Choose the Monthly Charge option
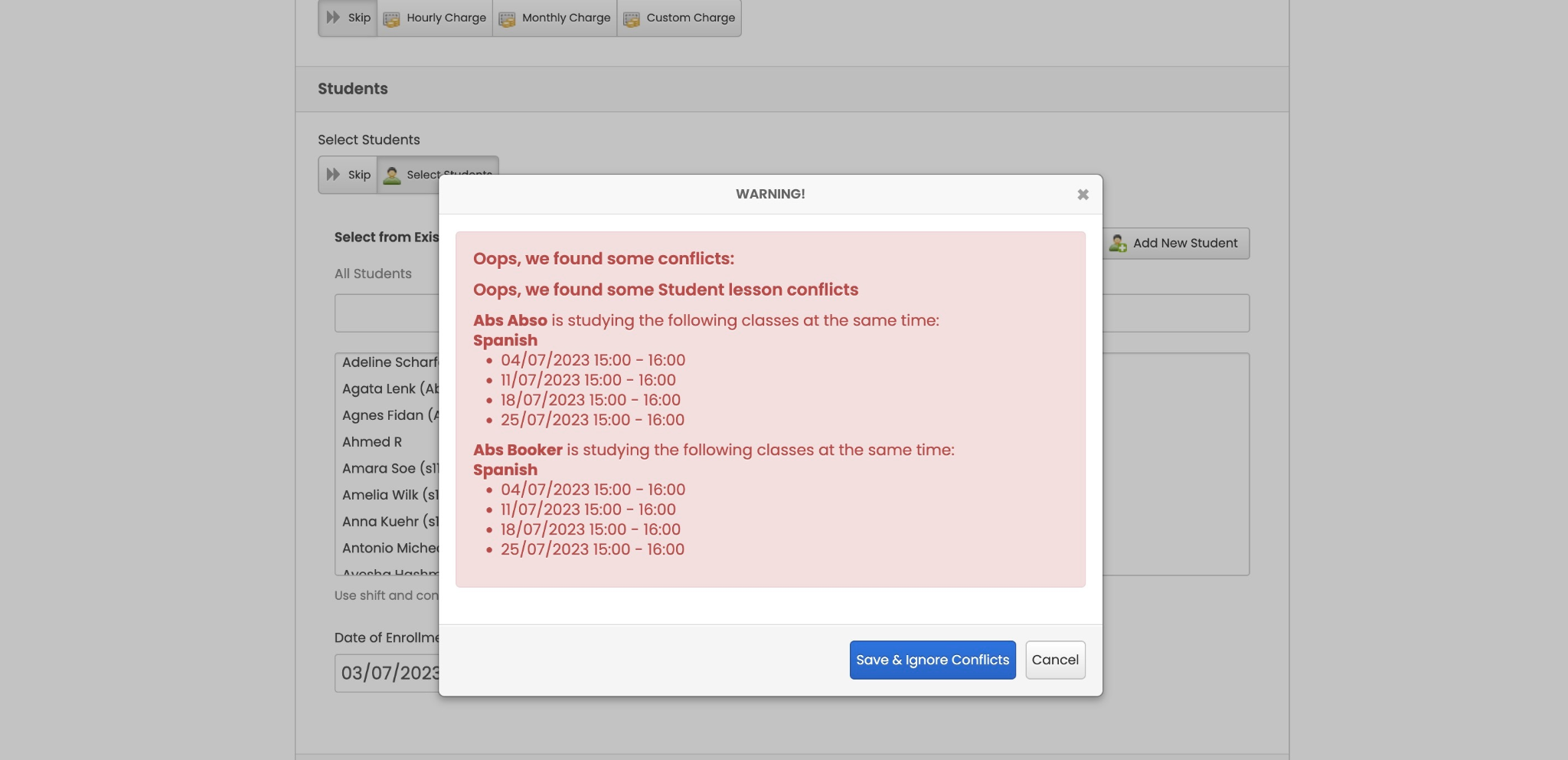The height and width of the screenshot is (760, 1568). pos(554,18)
